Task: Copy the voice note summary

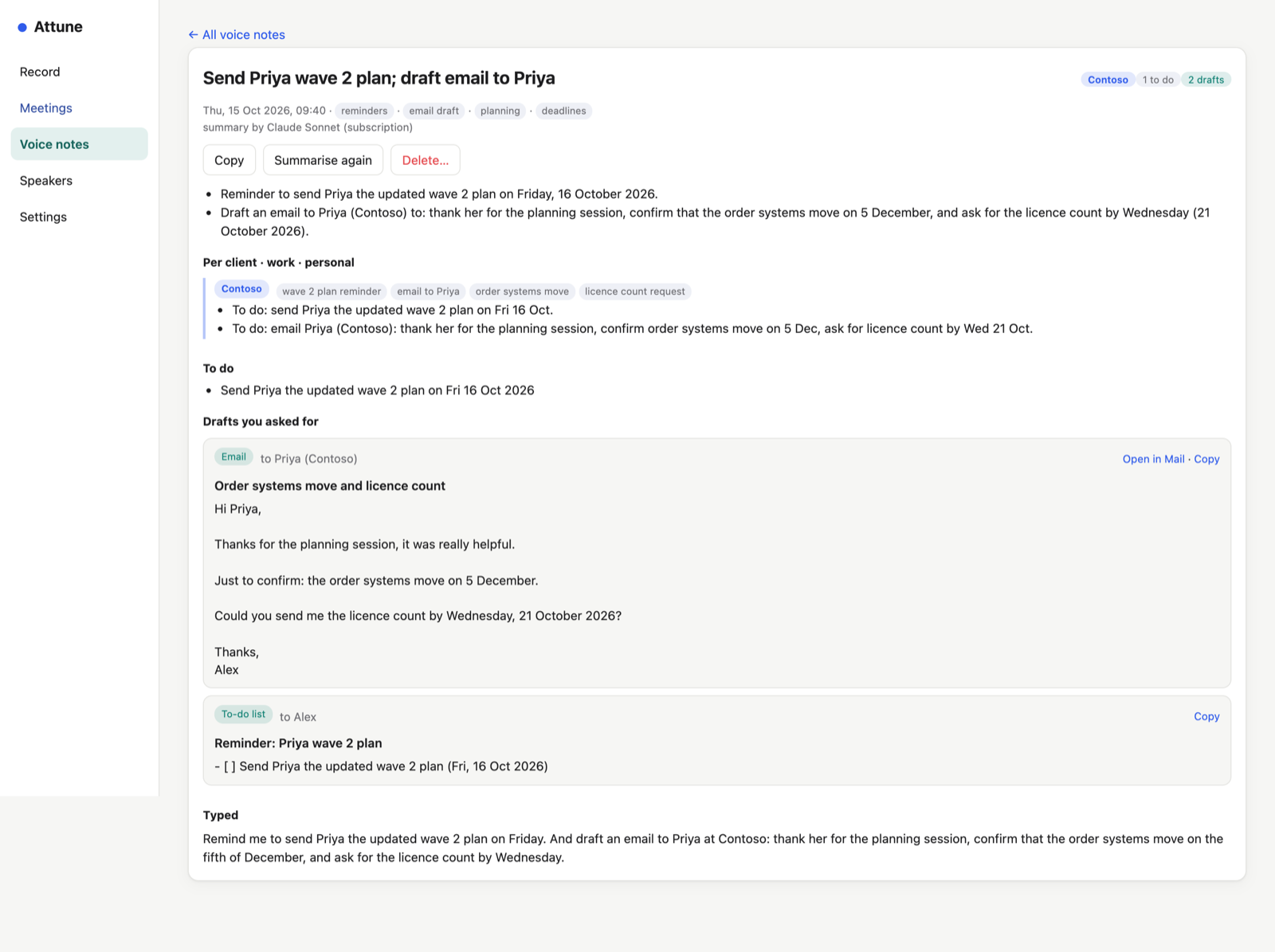Action: (x=229, y=160)
